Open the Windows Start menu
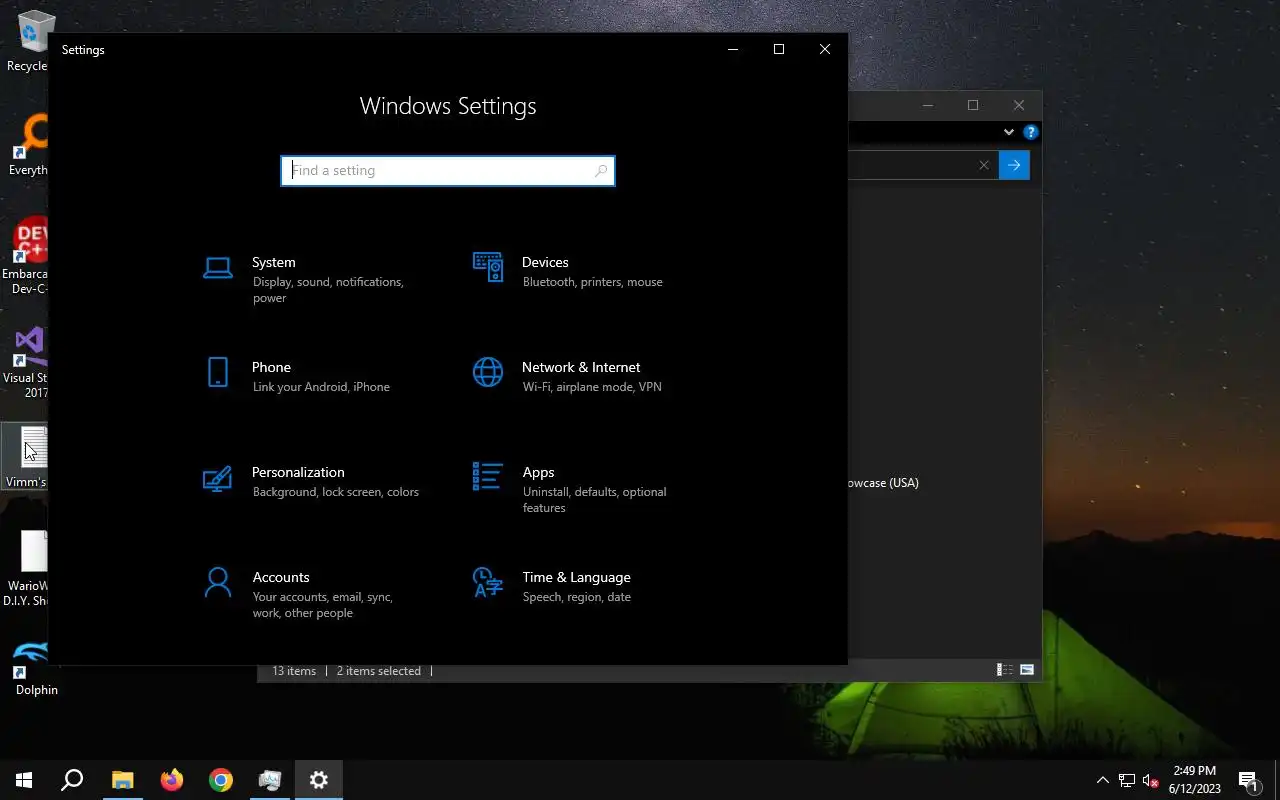Screen dimensions: 1280x800 [x=24, y=780]
